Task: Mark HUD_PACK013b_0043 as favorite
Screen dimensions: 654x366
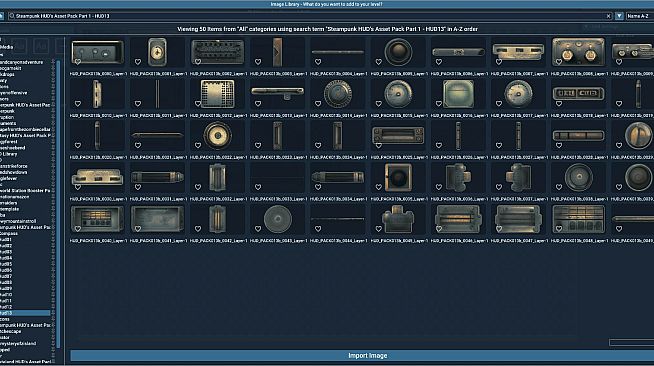Action: [258, 229]
